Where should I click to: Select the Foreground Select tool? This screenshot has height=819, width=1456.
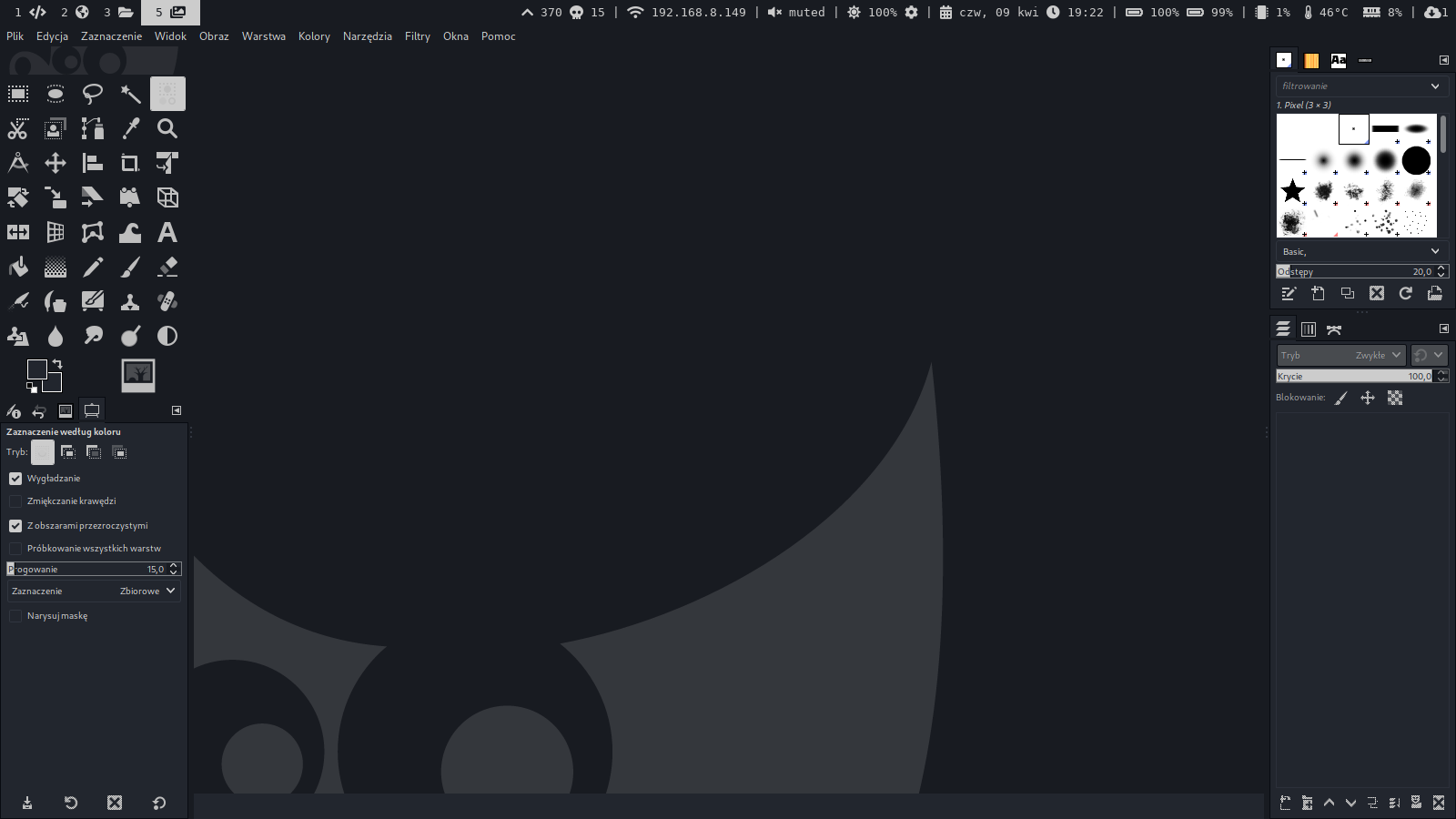56,128
